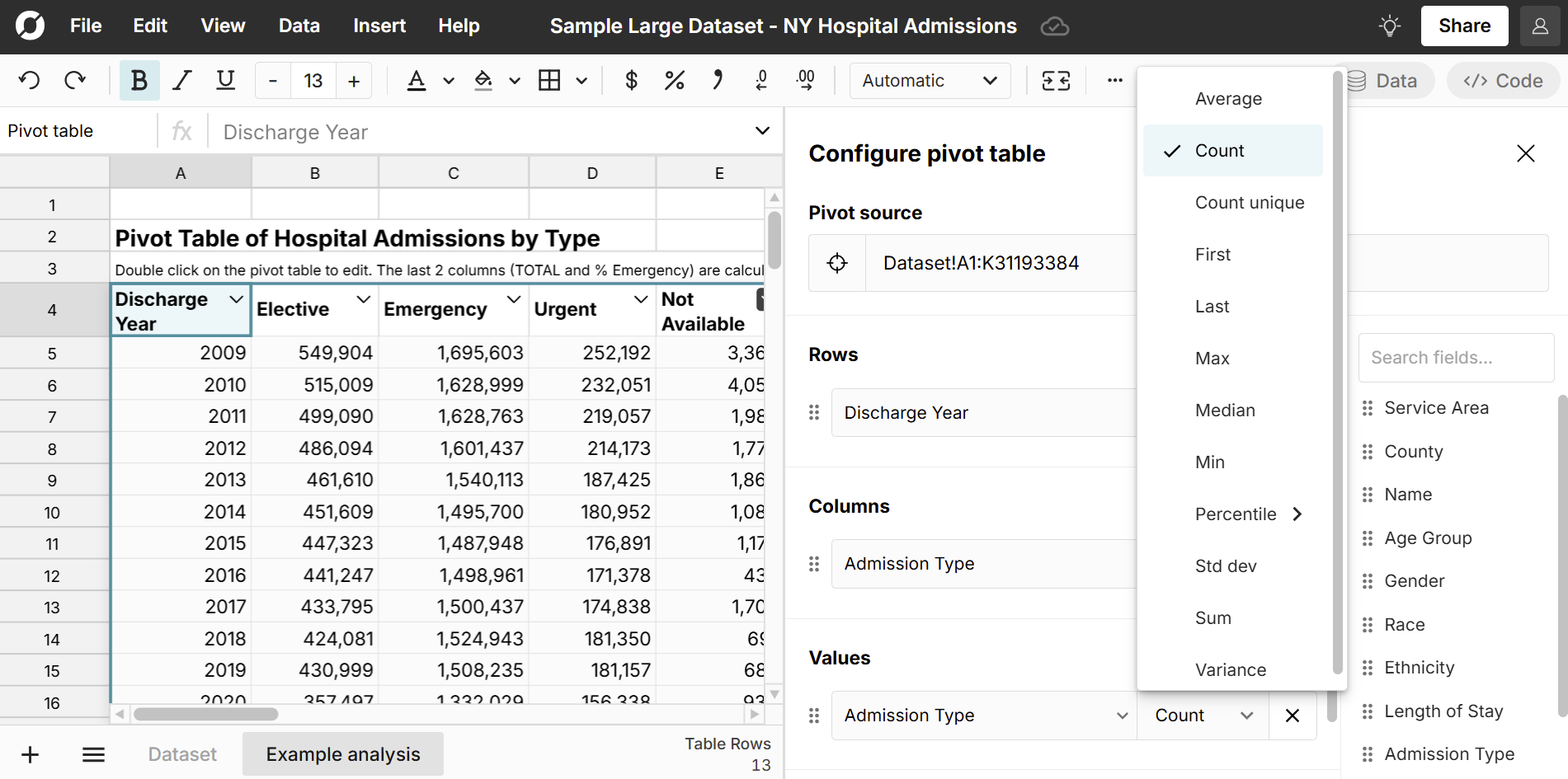This screenshot has height=779, width=1568.
Task: Click the increase decimal places icon
Action: tap(805, 80)
